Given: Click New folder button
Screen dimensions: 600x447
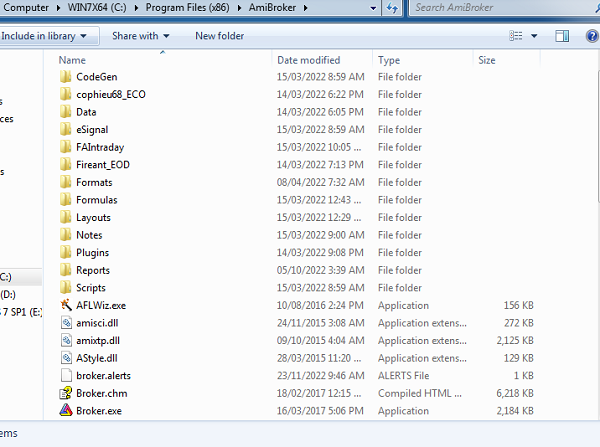Looking at the screenshot, I should (220, 36).
